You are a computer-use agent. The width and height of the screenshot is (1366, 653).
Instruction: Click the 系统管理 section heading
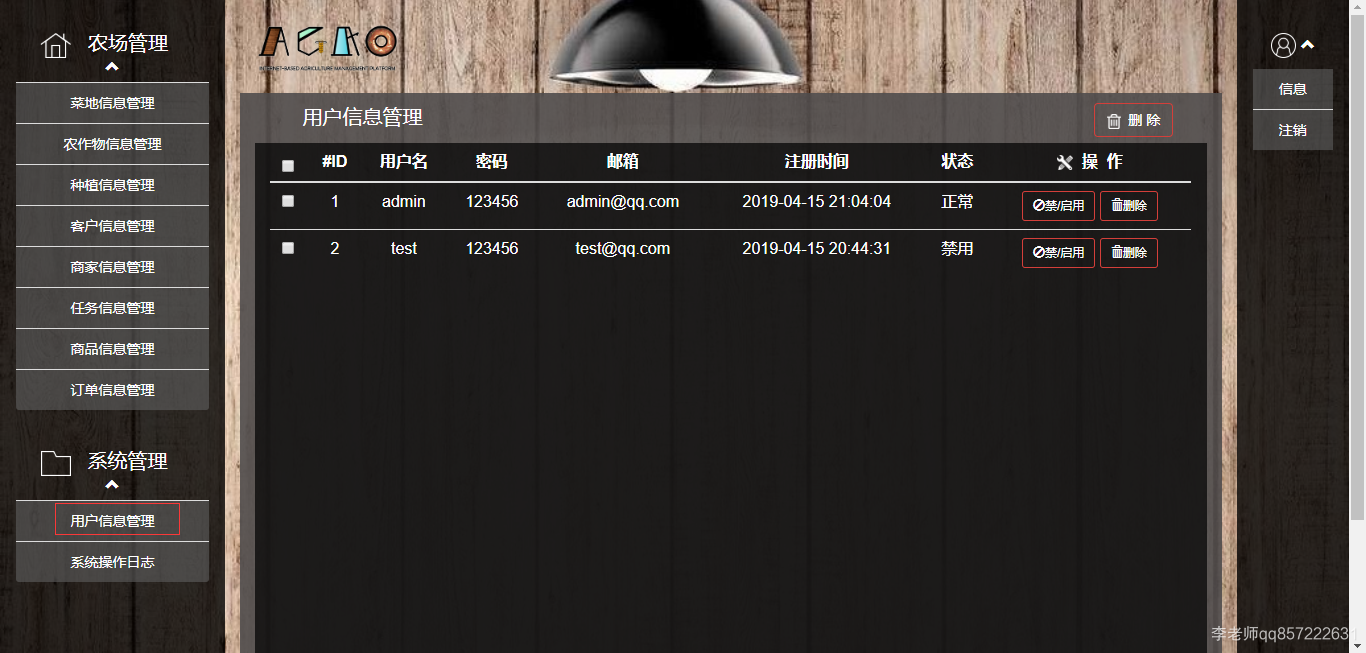128,461
